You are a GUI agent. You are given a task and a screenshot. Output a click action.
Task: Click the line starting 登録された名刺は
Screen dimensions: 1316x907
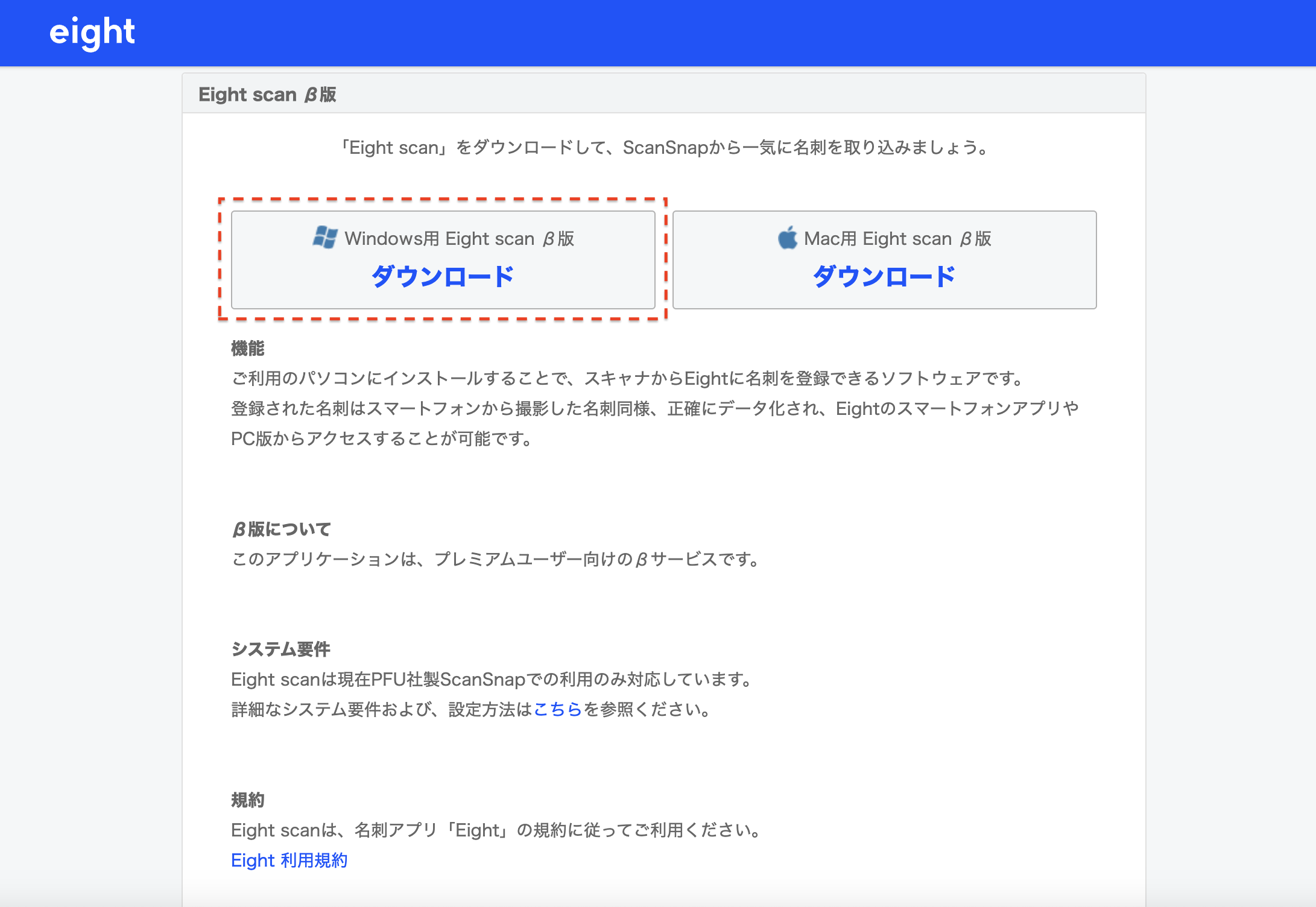[655, 409]
